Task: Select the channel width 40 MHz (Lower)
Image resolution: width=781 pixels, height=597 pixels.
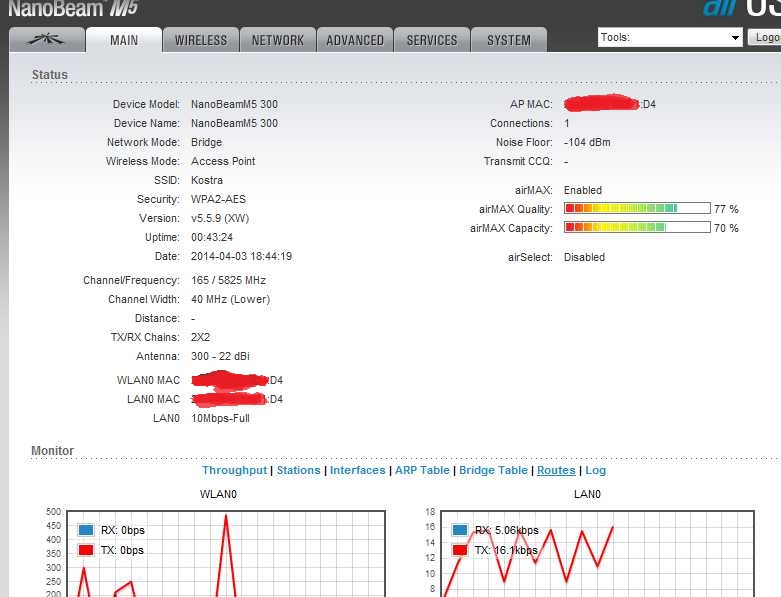Action: click(x=230, y=299)
